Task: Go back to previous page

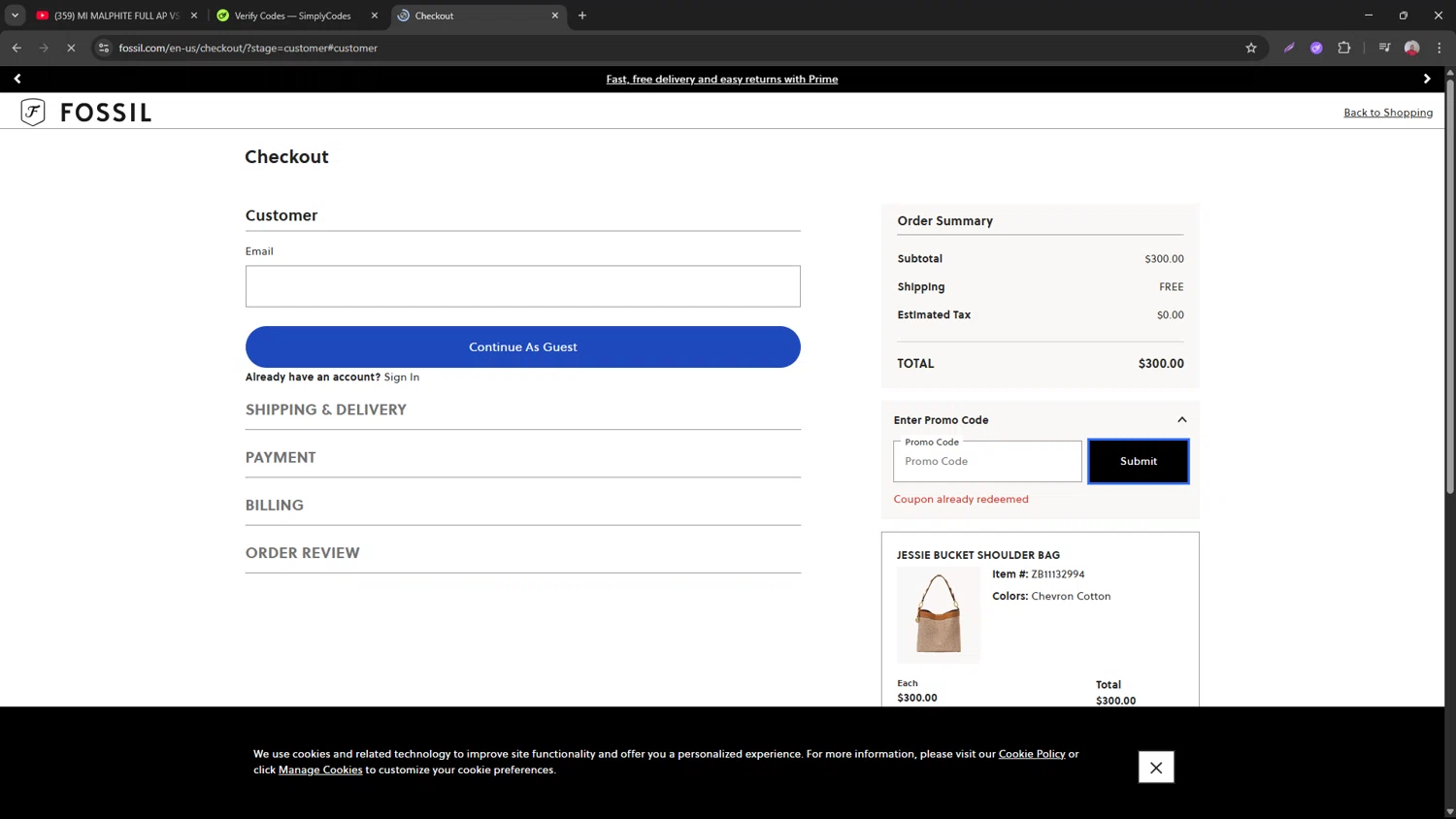Action: tap(17, 48)
